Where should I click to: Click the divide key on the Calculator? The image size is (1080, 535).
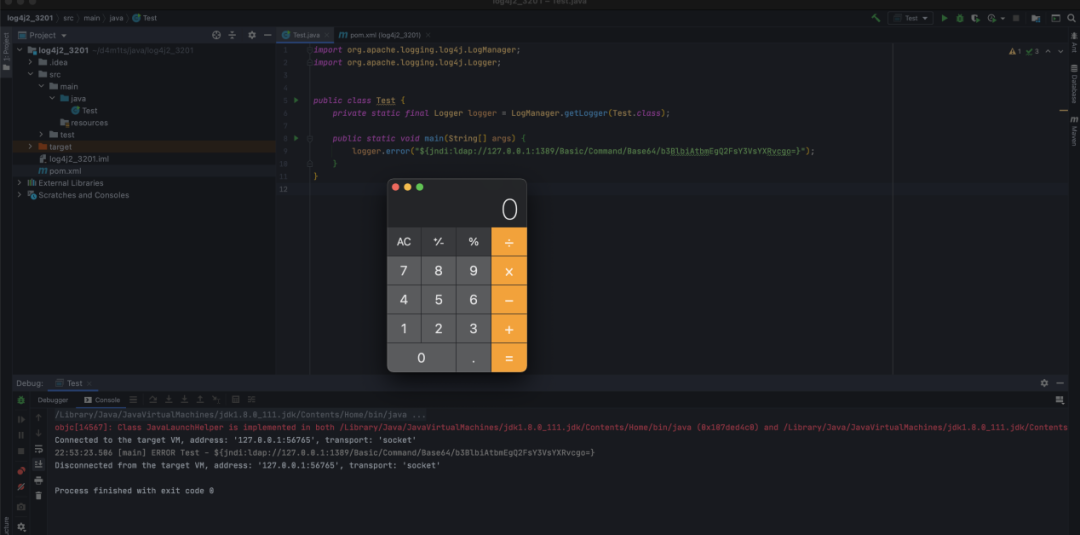(509, 242)
